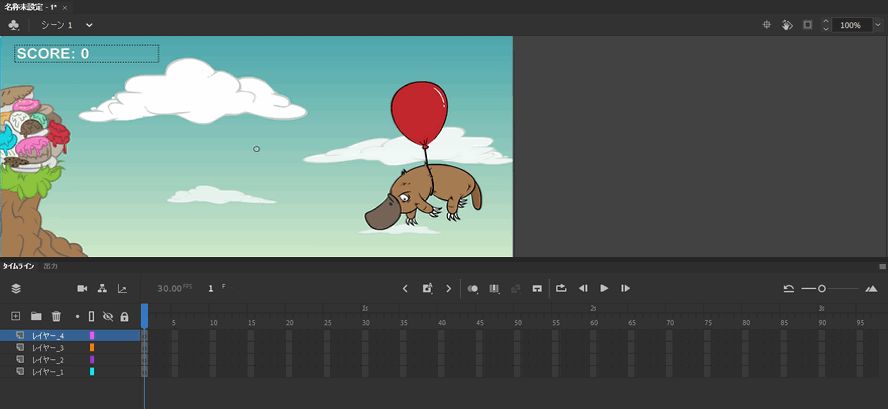Click the center stage icon
Image resolution: width=888 pixels, height=409 pixels.
(766, 25)
